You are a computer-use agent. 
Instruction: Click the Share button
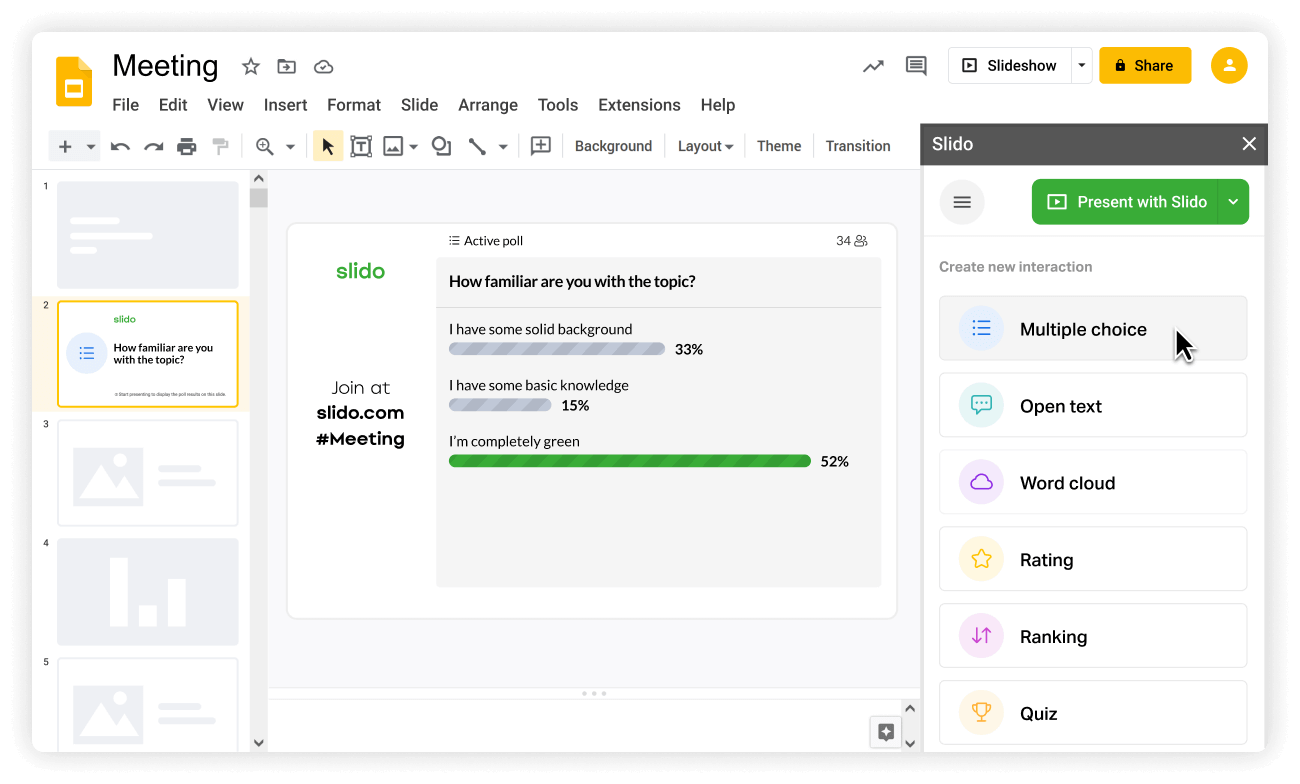[x=1145, y=65]
